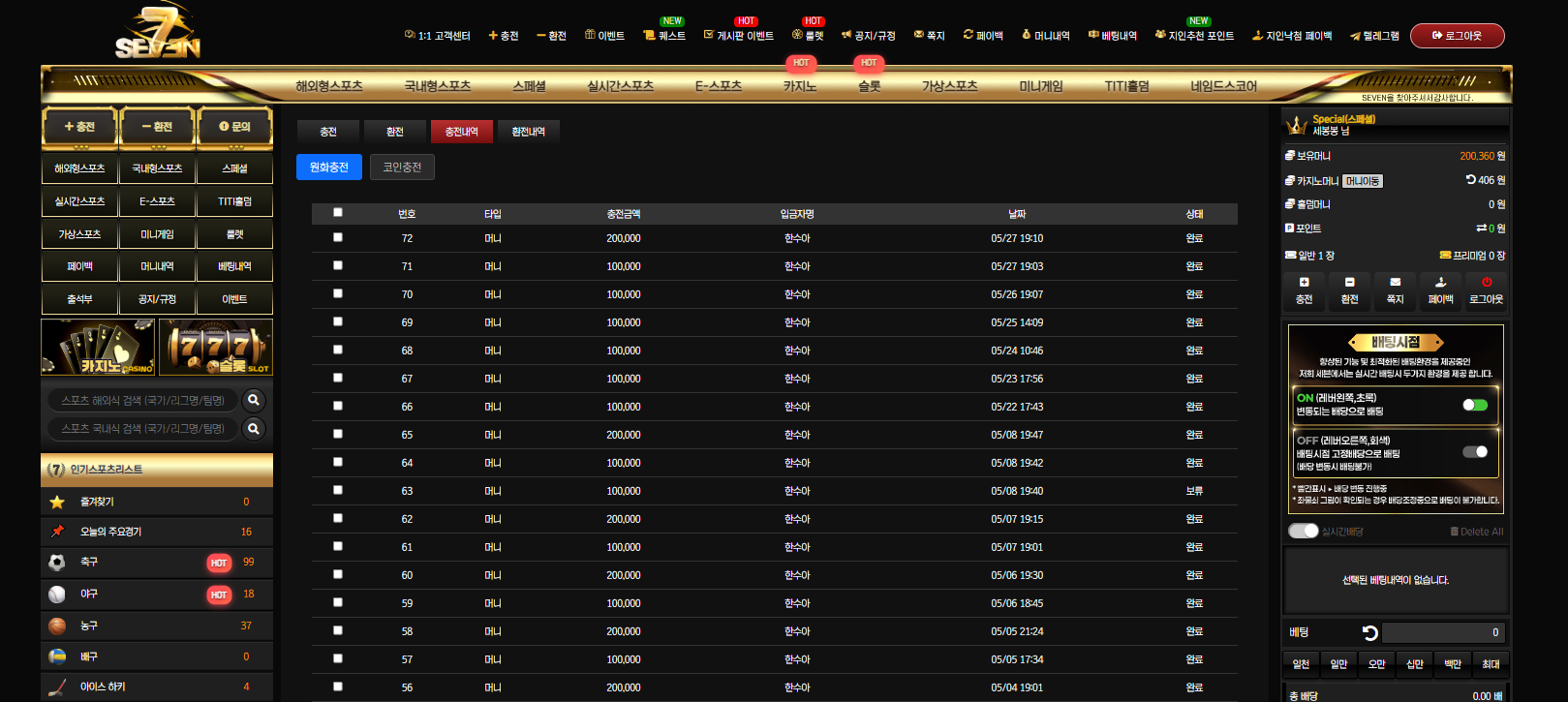The height and width of the screenshot is (702, 1568).
Task: Click the domestic sports search magnifier icon
Action: coord(254,428)
